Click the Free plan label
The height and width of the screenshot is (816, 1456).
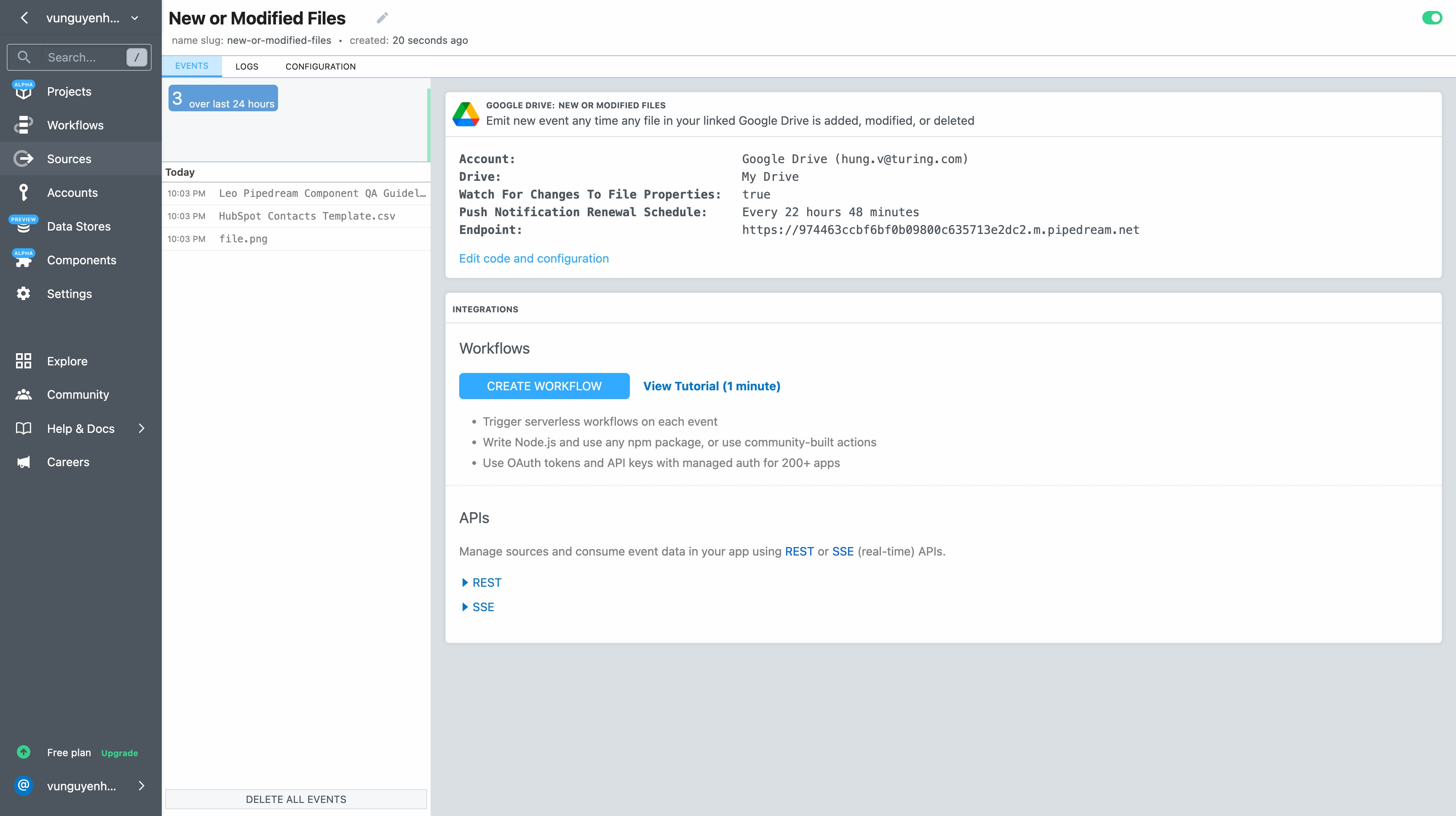tap(69, 752)
